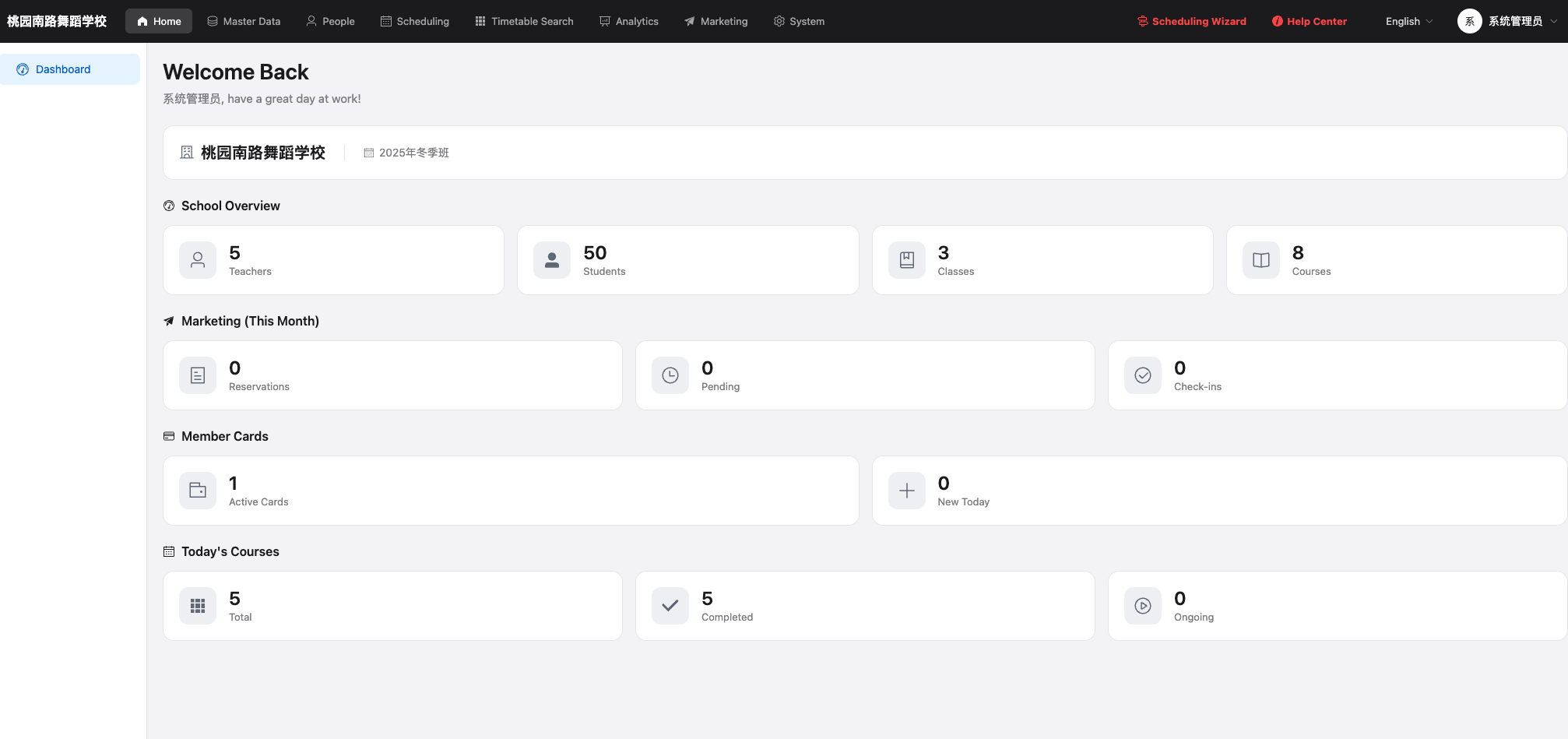Open the Master Data section
The image size is (1568, 739).
point(243,21)
